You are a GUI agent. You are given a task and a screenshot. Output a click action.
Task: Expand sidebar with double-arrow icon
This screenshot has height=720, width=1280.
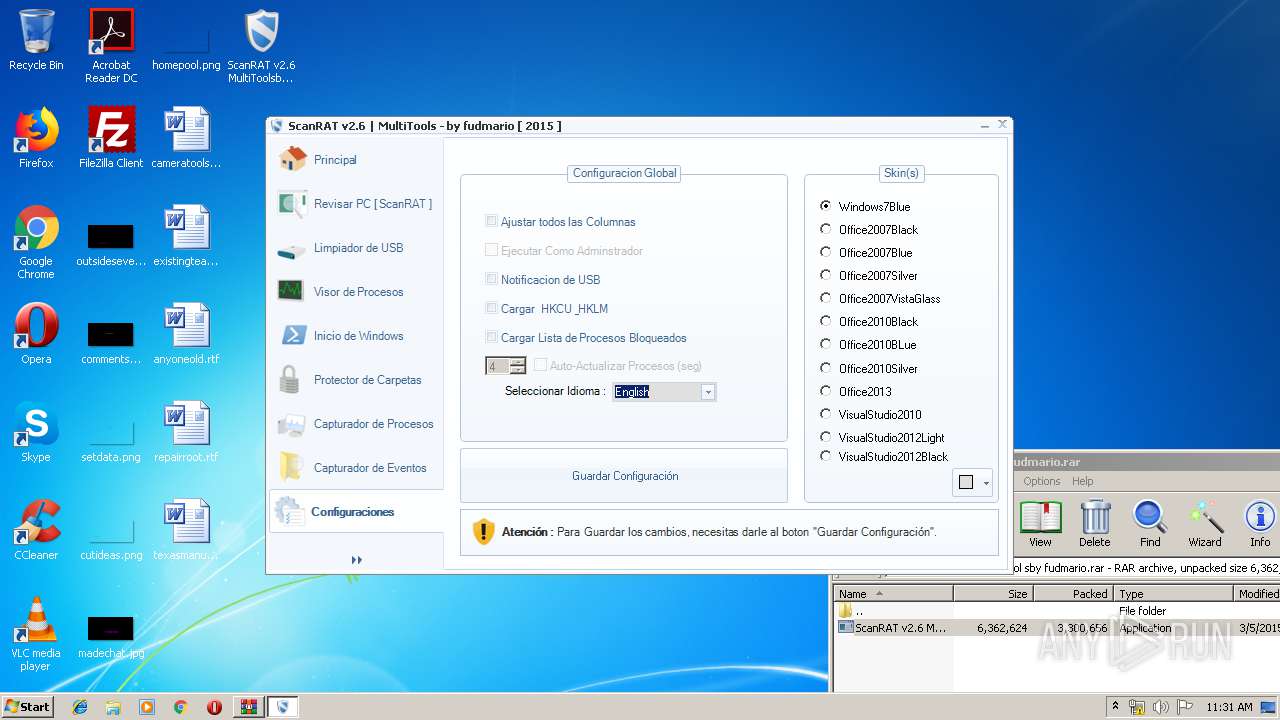pos(356,560)
